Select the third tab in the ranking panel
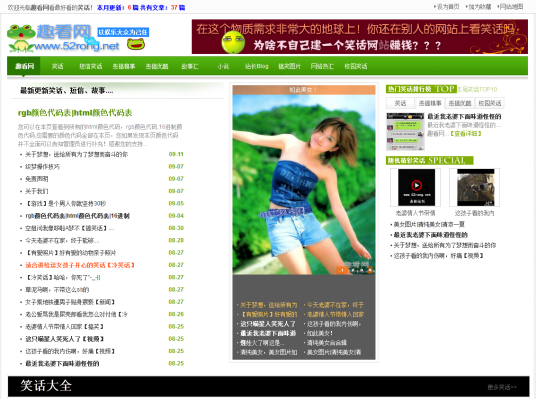Viewport: 536px width, 399px height. pyautogui.click(x=460, y=103)
